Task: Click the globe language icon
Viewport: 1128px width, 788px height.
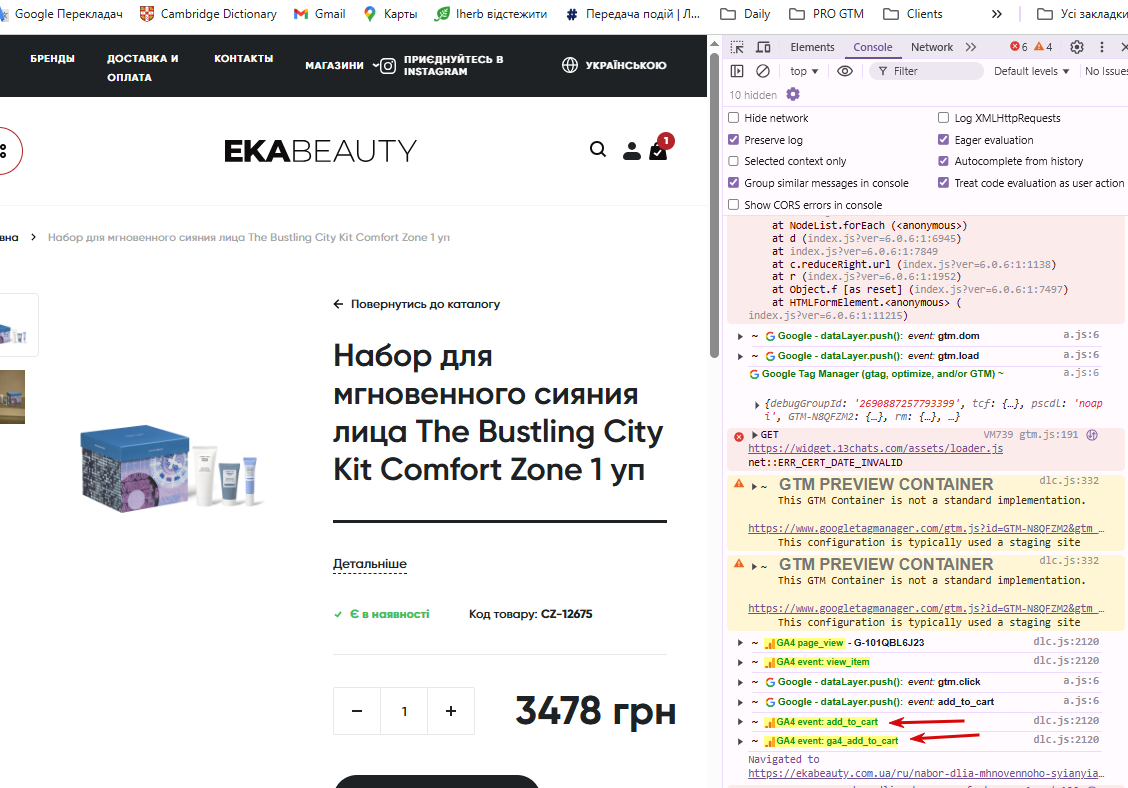Action: pos(570,65)
